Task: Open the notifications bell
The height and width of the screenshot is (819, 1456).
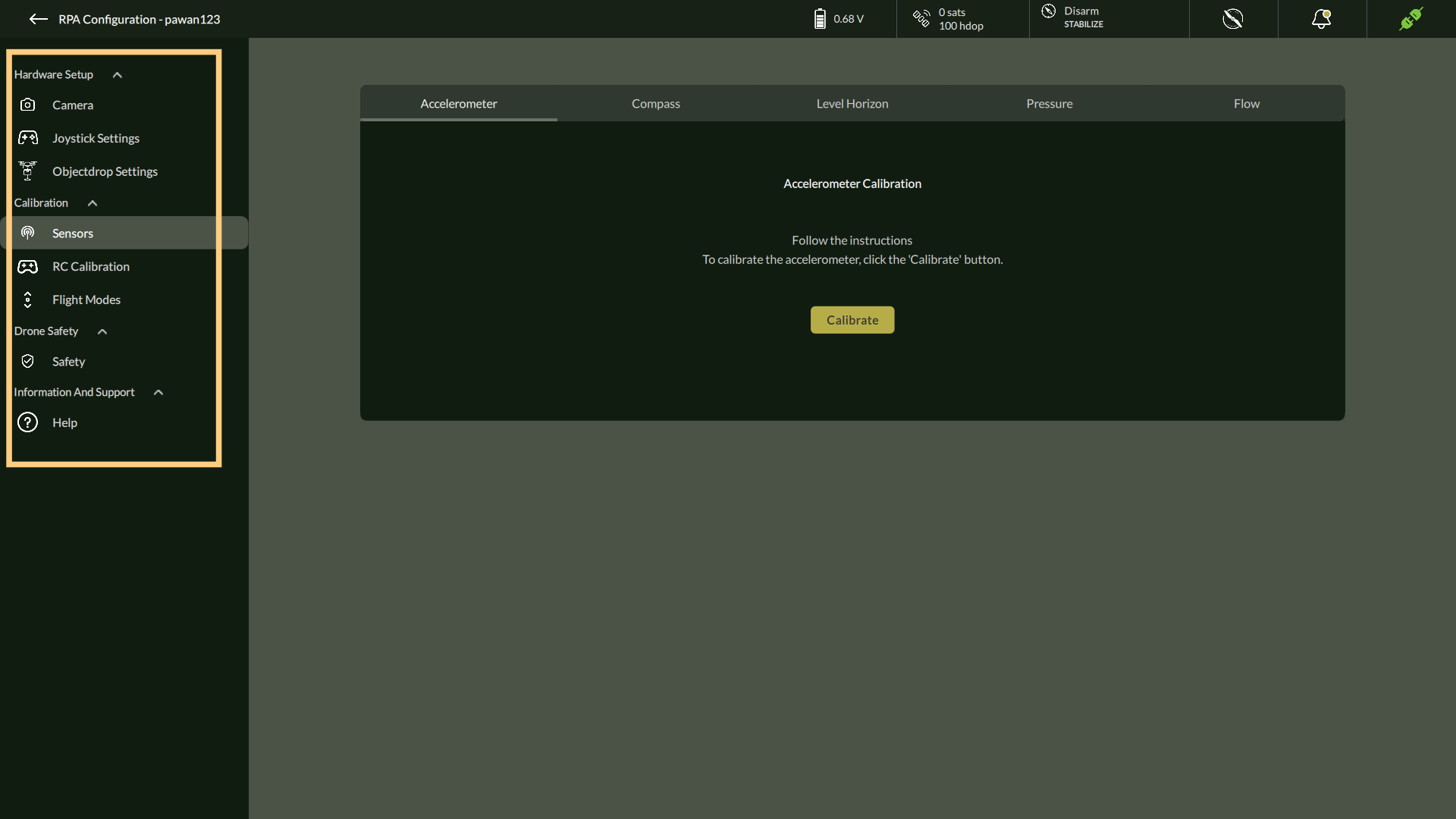Action: (1322, 19)
